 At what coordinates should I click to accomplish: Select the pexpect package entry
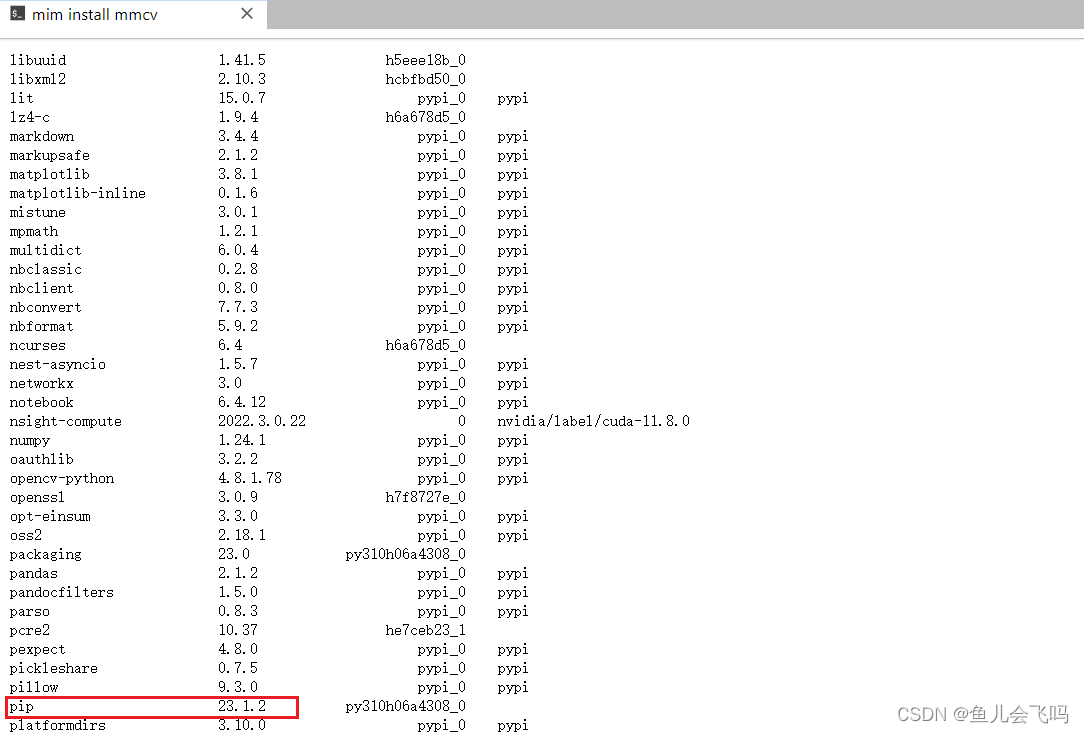click(x=36, y=649)
